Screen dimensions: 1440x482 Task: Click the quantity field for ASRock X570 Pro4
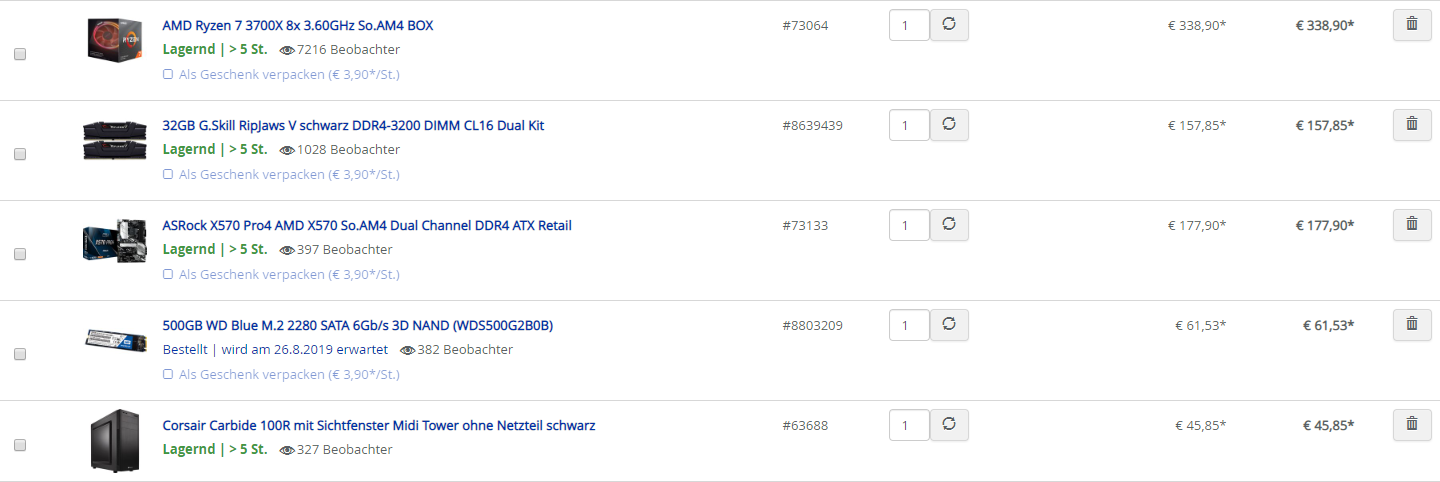(x=909, y=226)
